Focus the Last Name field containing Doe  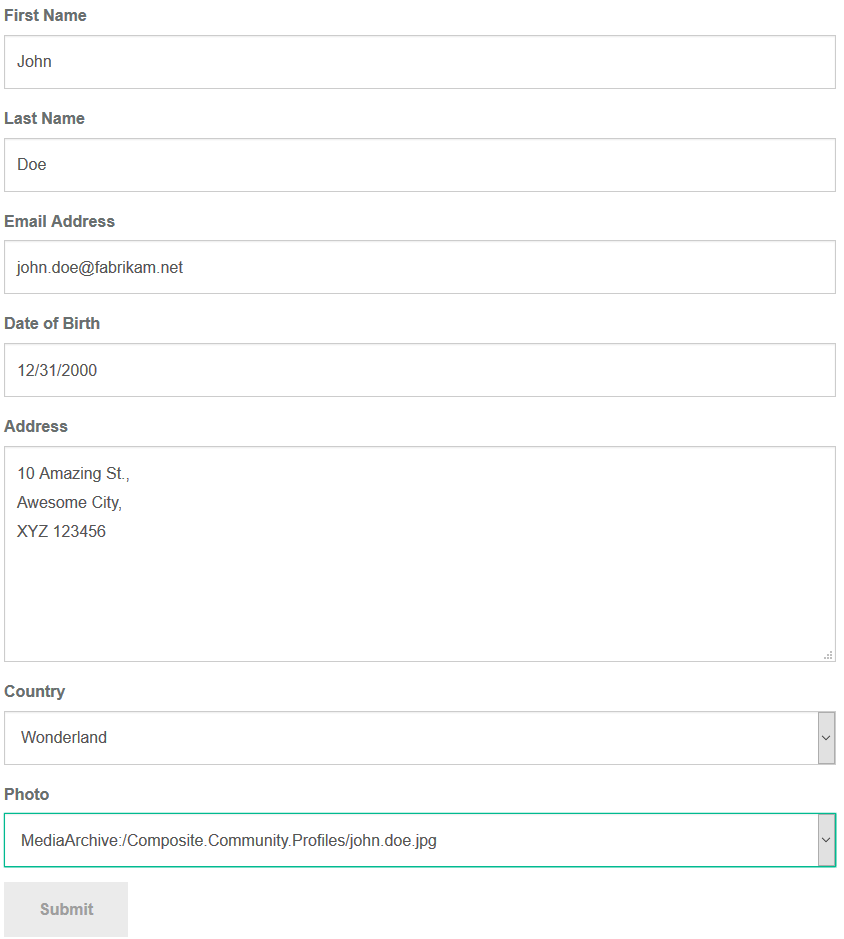(419, 165)
